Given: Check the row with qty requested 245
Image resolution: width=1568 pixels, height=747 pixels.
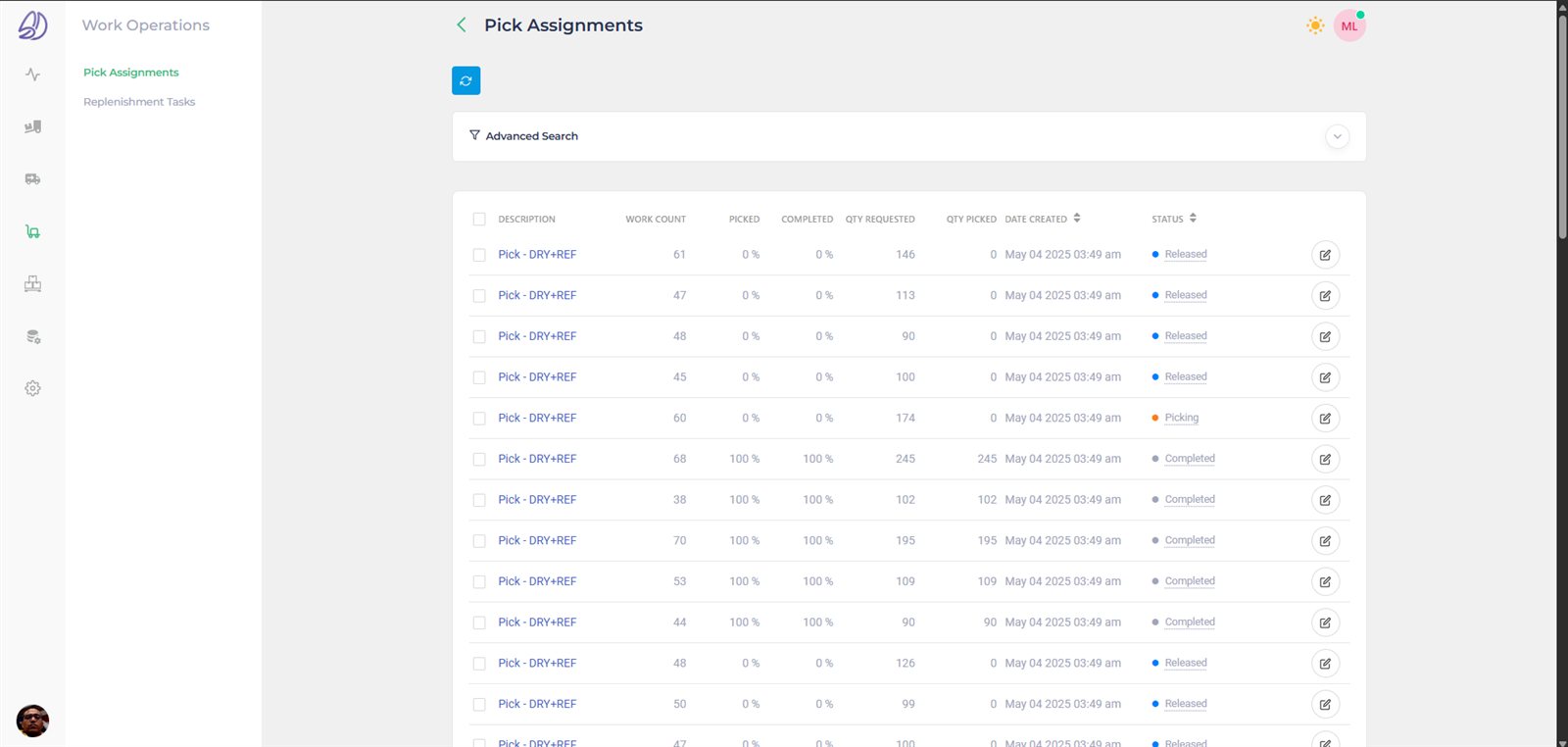Looking at the screenshot, I should [x=479, y=460].
